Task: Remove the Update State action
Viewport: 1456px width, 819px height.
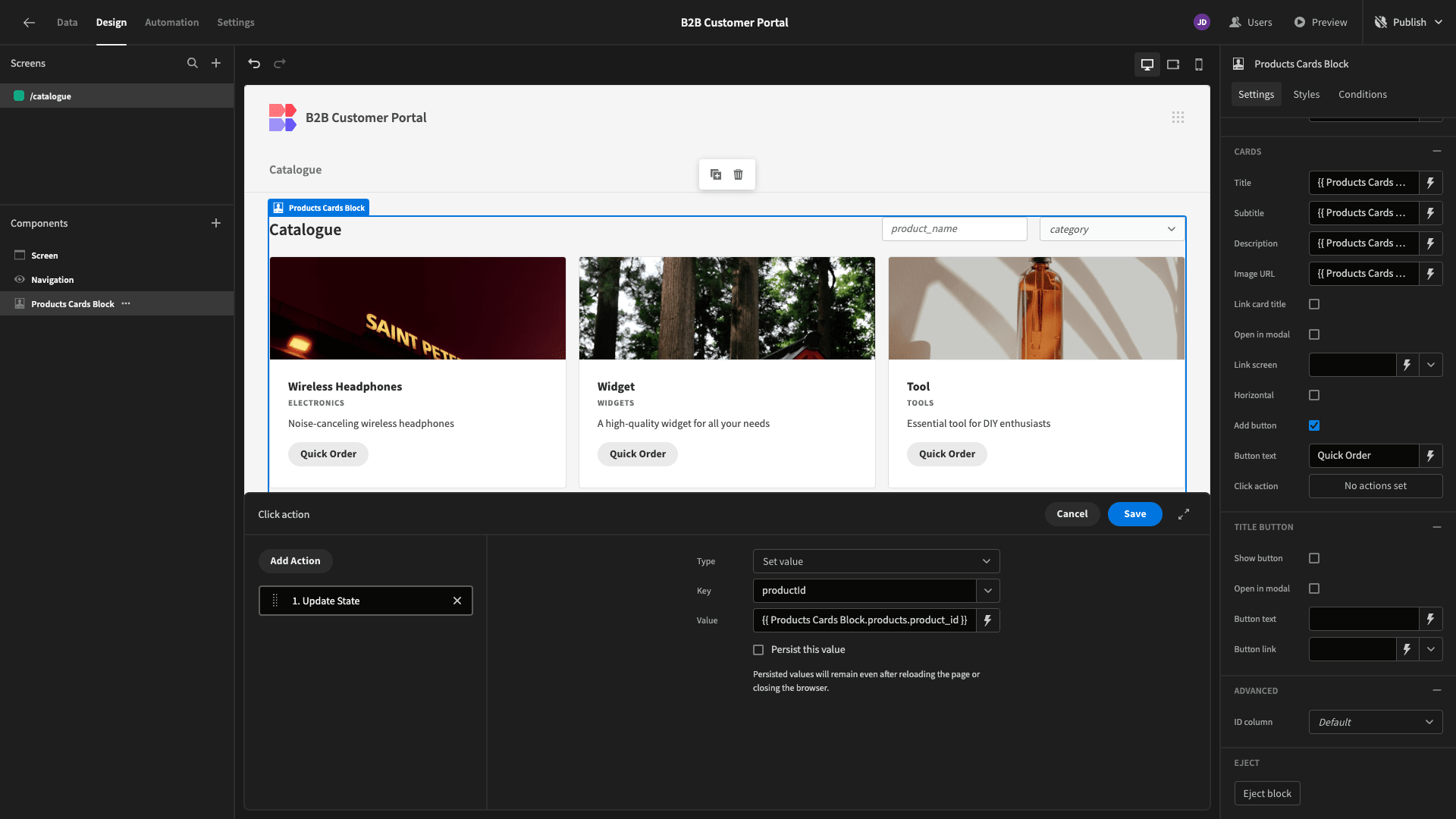Action: [x=457, y=601]
